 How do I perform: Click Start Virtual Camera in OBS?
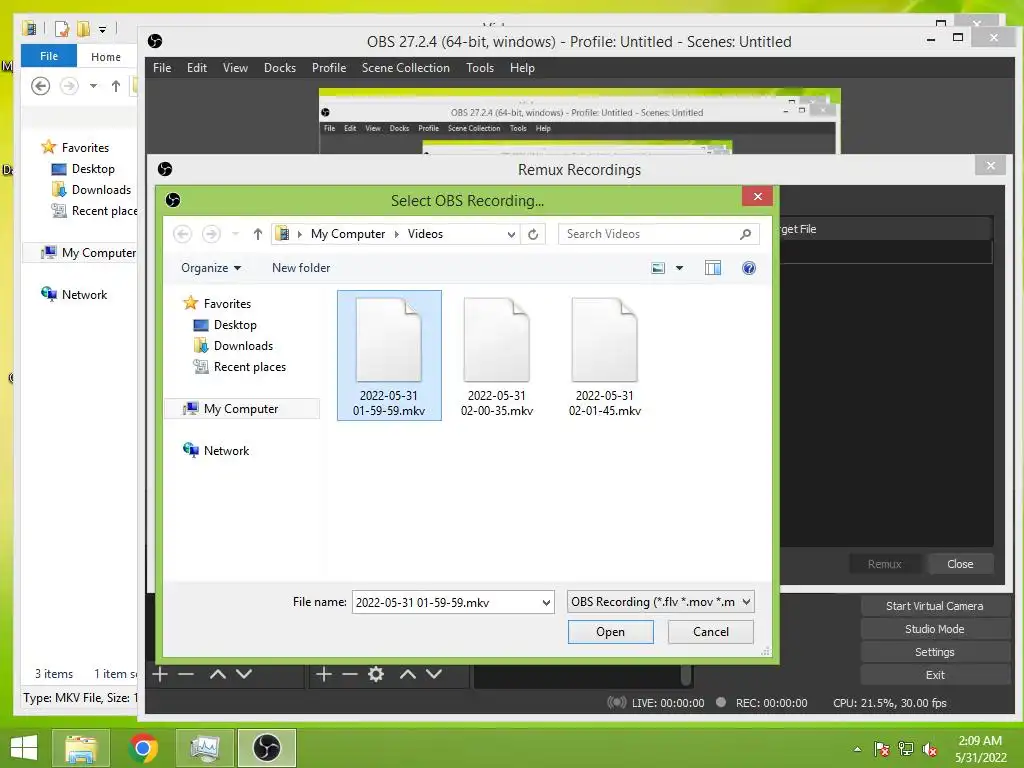click(935, 606)
